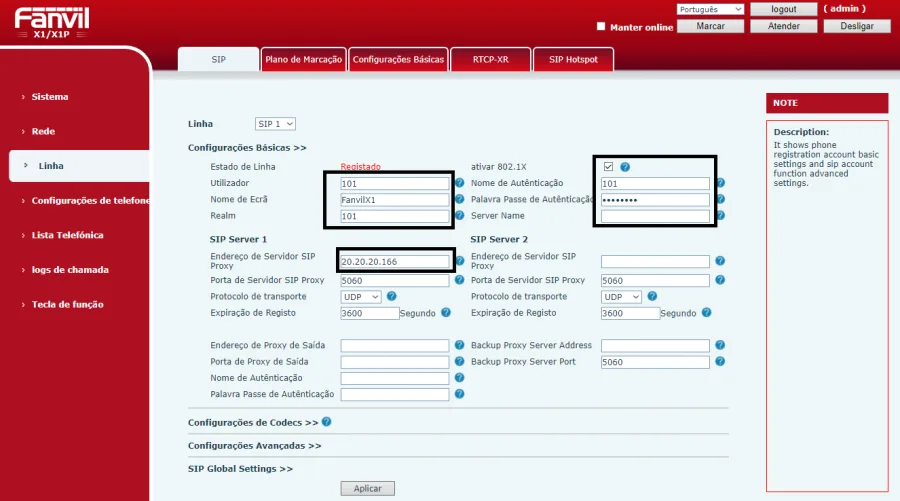The image size is (900, 501).
Task: Click help icon for SIP Server 2 proxy port
Action: point(720,280)
